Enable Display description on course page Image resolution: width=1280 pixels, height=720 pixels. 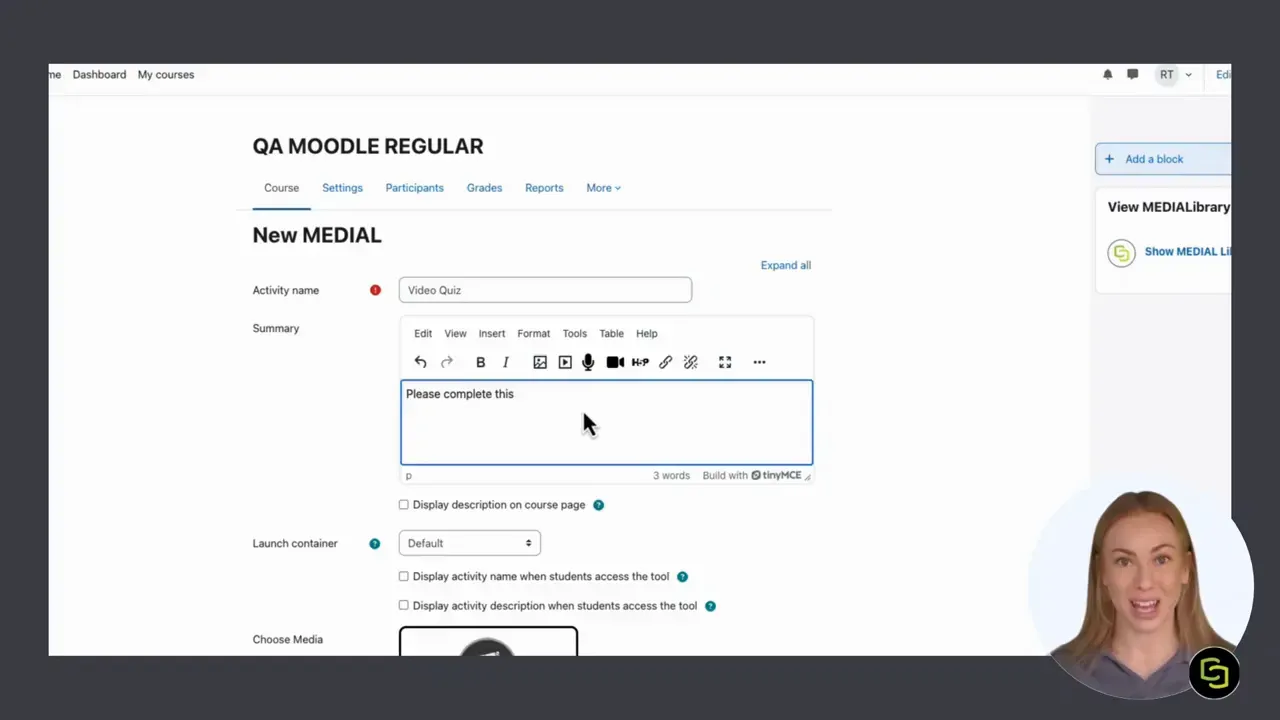coord(404,505)
